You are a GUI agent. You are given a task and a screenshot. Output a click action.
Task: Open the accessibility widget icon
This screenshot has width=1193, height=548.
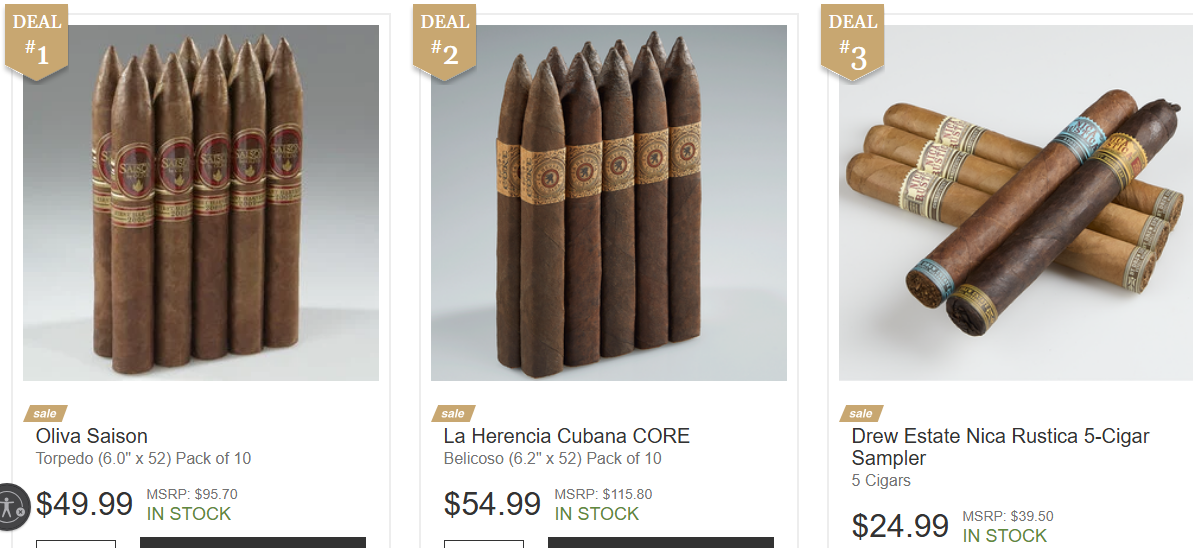12,506
